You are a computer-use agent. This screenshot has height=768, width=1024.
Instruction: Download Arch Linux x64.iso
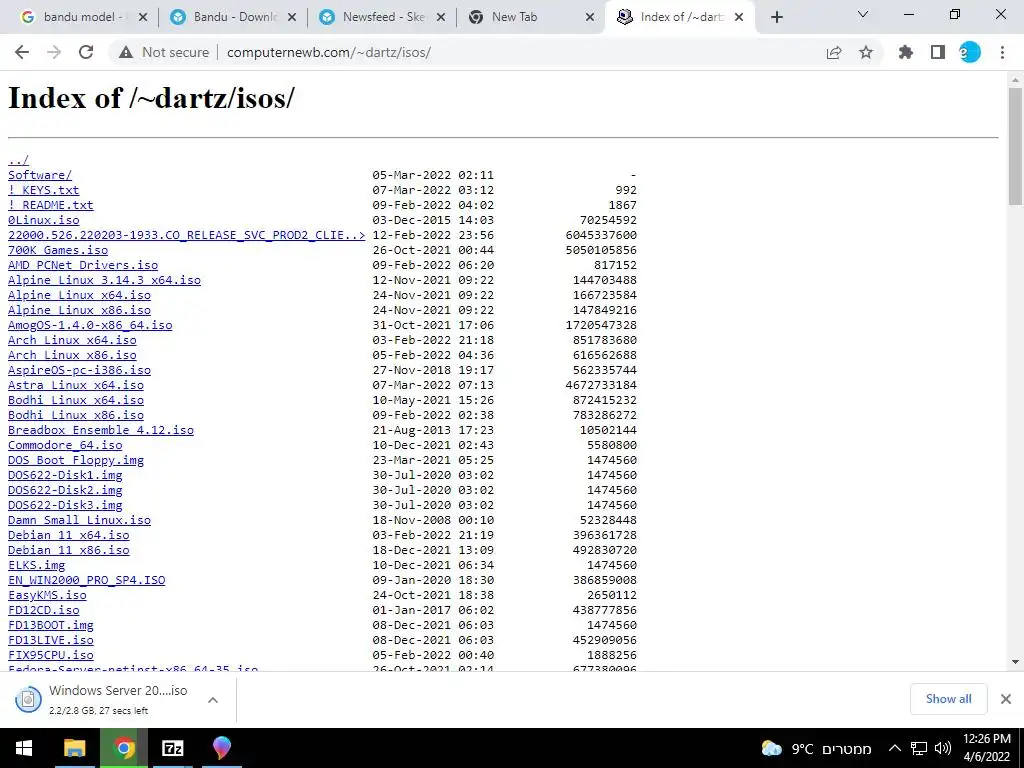click(x=72, y=340)
